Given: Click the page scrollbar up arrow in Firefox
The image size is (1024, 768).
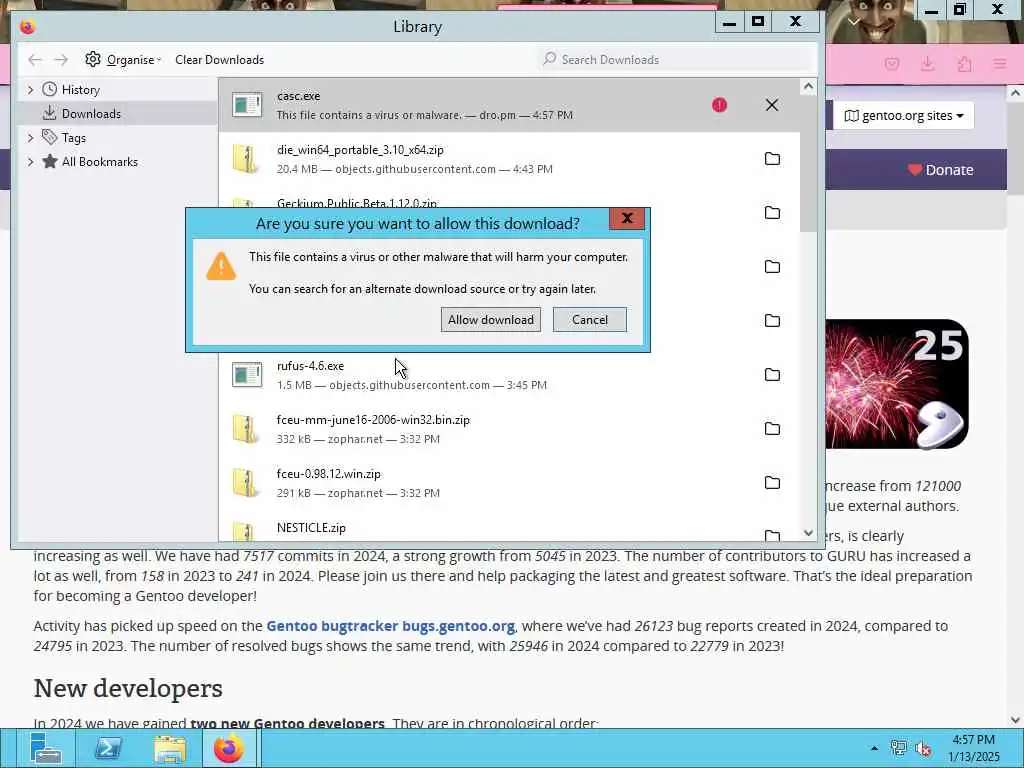Looking at the screenshot, I should (x=1016, y=93).
